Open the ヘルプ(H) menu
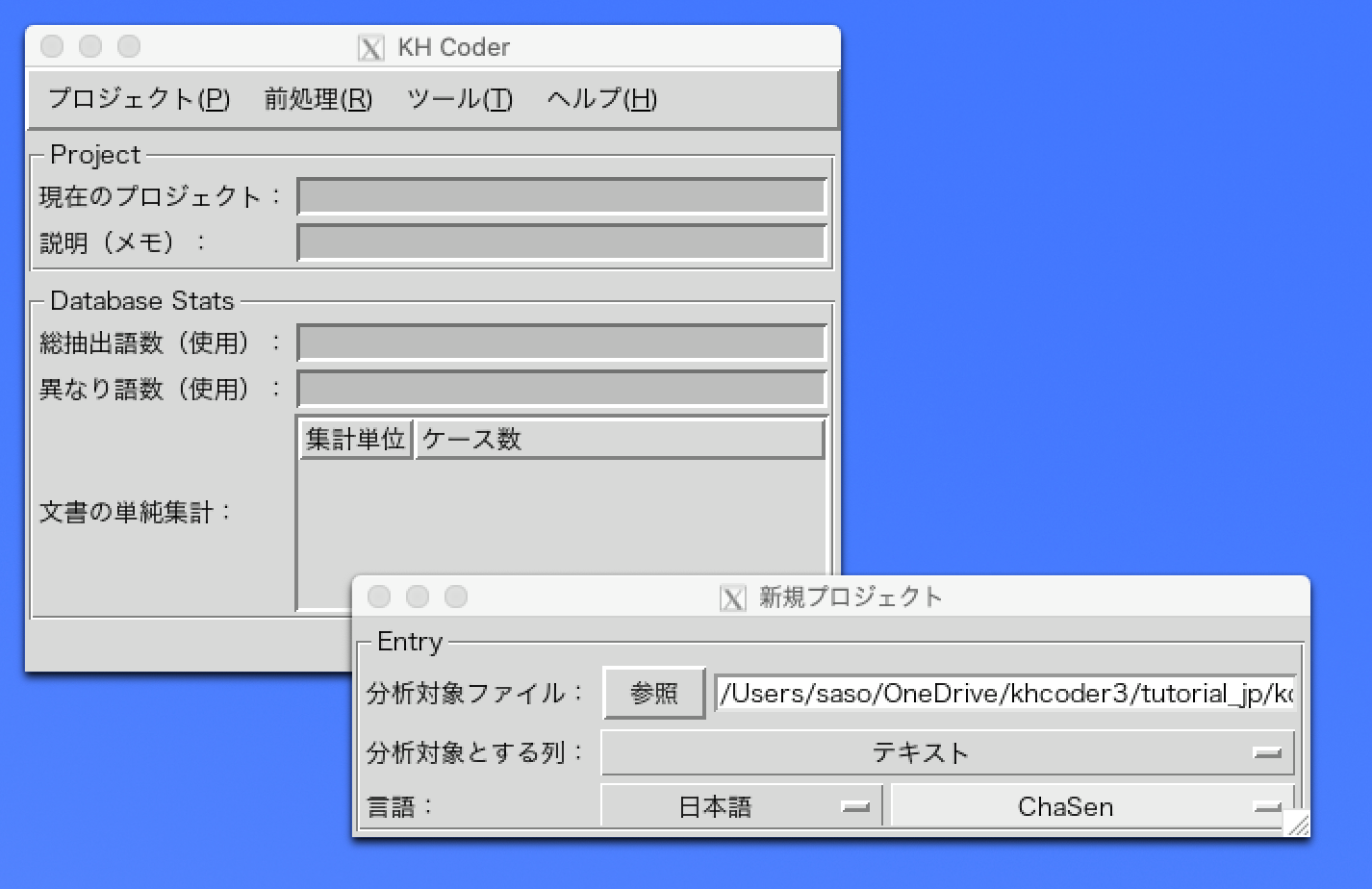The height and width of the screenshot is (889, 1372). point(602,99)
